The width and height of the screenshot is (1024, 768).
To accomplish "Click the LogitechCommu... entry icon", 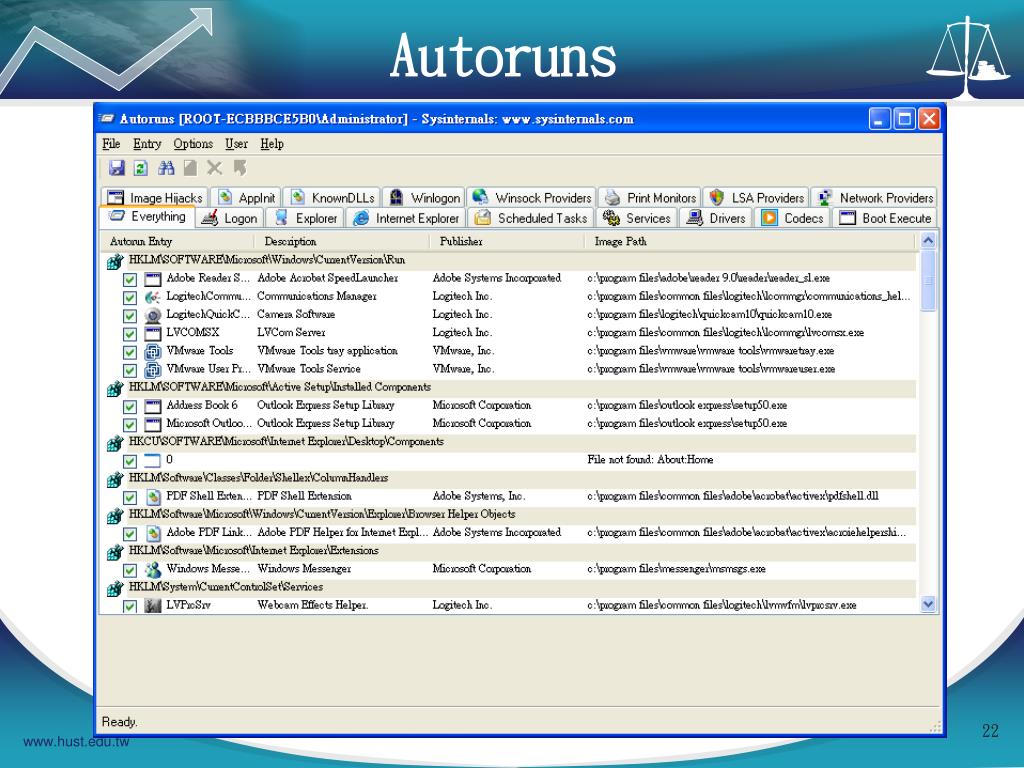I will click(153, 298).
